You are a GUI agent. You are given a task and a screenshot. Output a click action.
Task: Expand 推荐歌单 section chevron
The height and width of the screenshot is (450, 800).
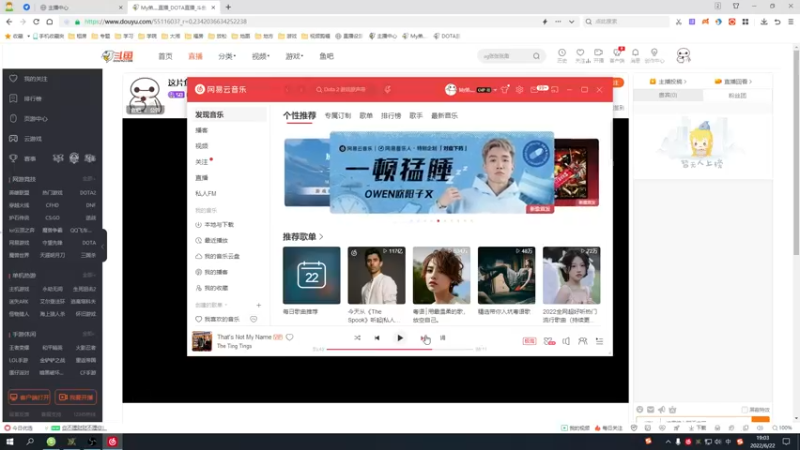point(321,237)
